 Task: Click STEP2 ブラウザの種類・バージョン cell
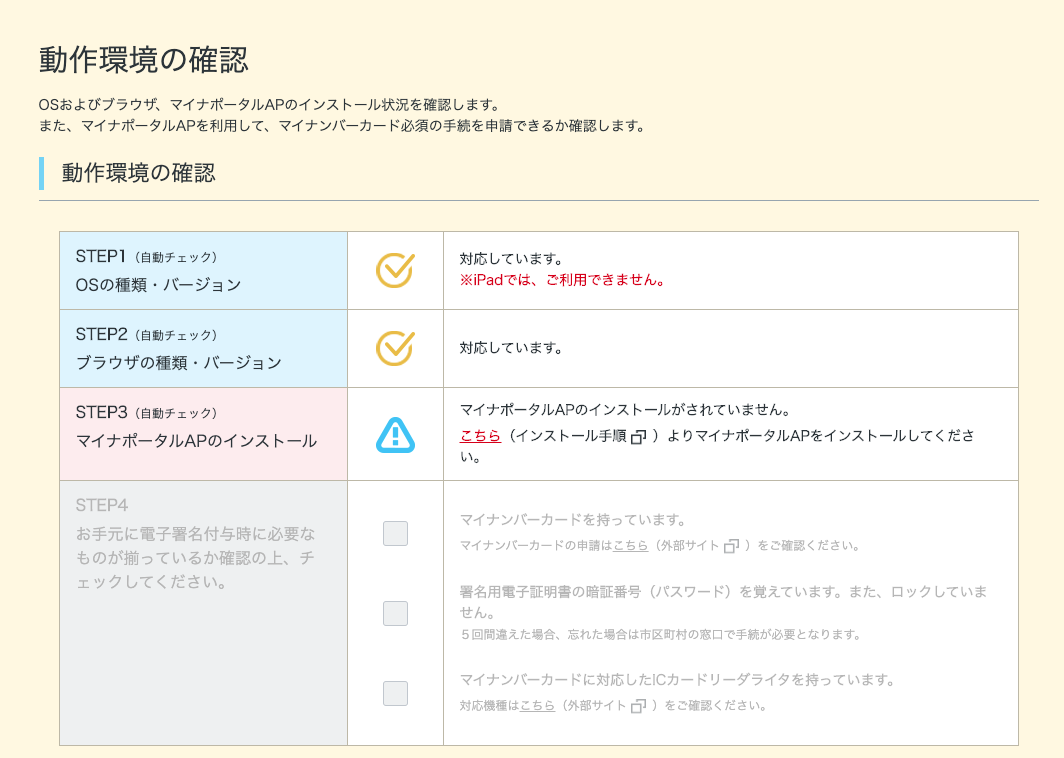coord(204,349)
